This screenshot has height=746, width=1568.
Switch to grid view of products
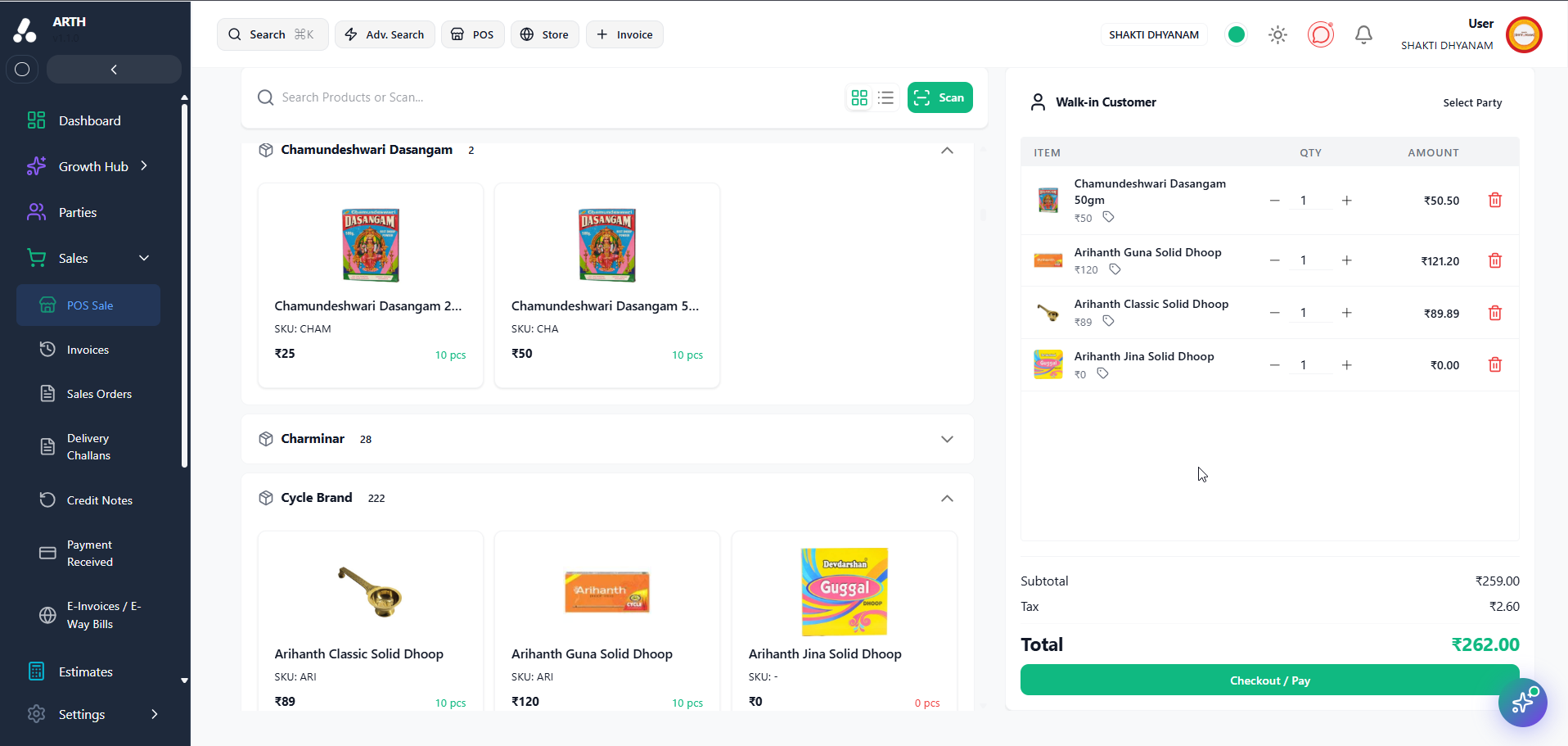click(x=859, y=98)
